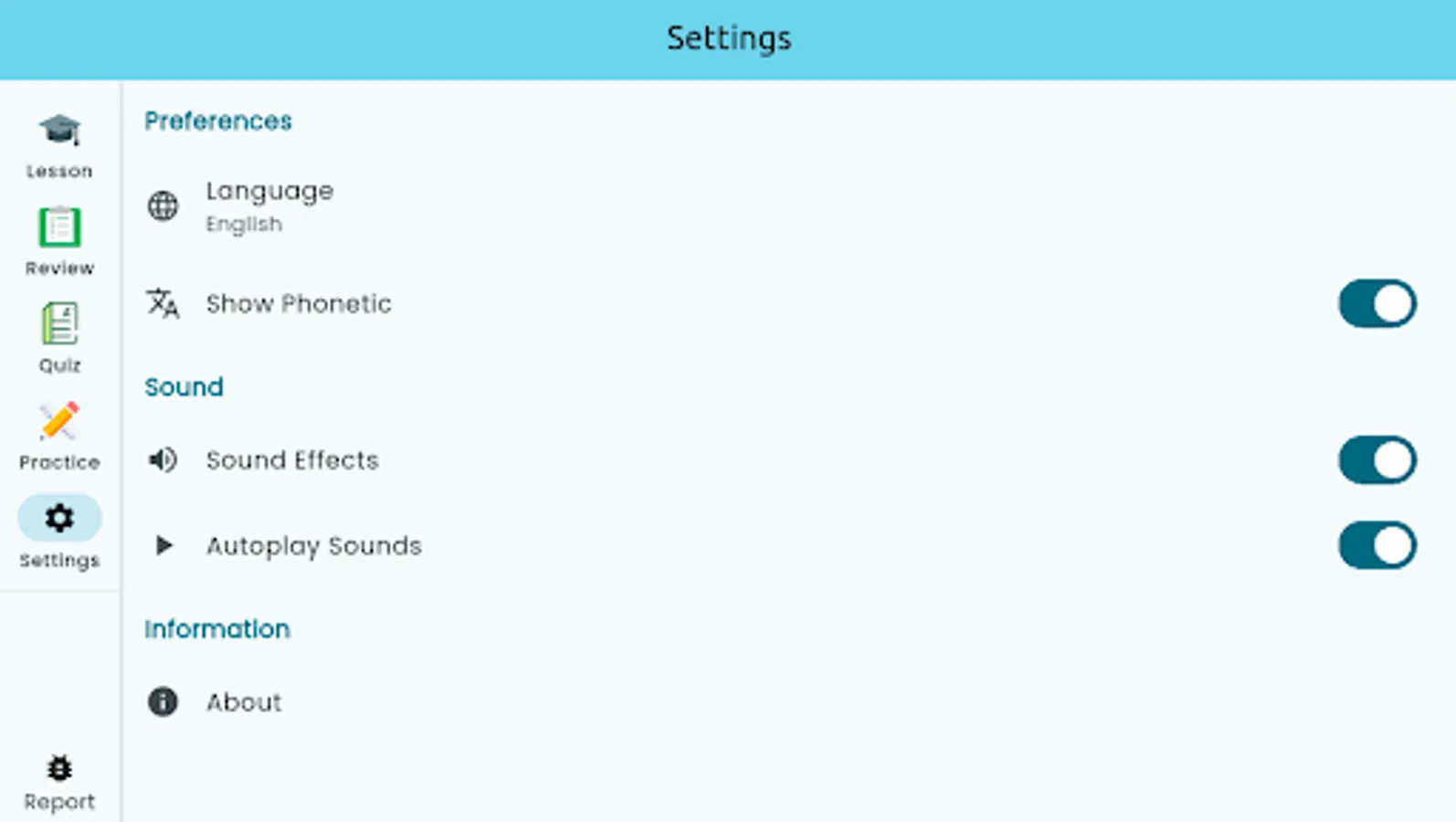Click the English language value
The image size is (1456, 822).
pos(243,224)
